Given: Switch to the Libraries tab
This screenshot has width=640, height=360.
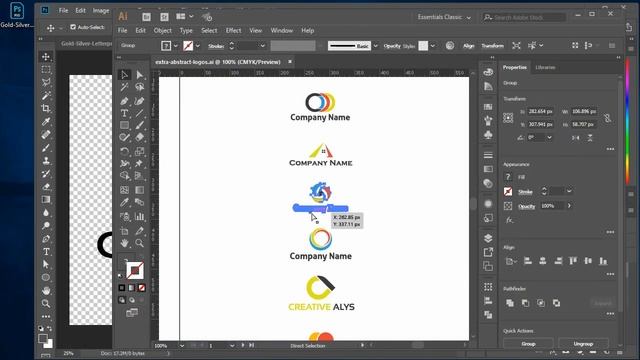Looking at the screenshot, I should click(x=545, y=67).
